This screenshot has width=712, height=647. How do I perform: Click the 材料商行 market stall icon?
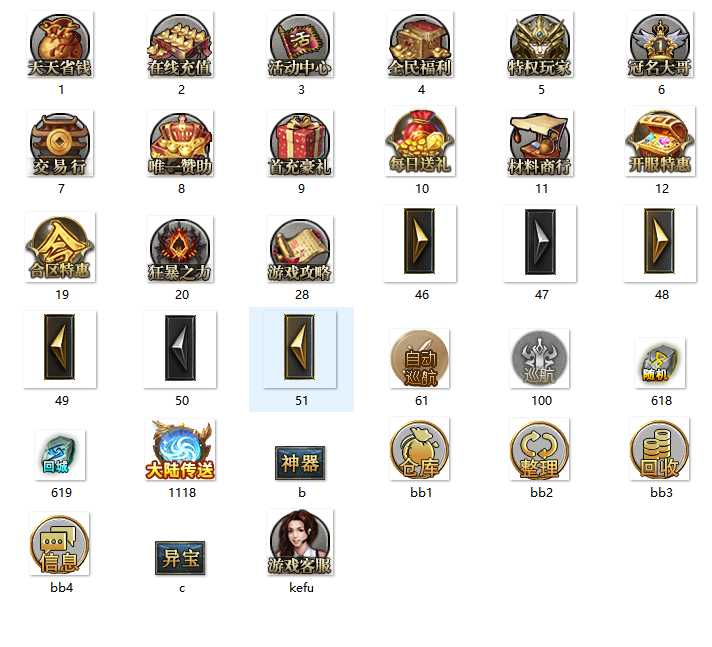pos(540,143)
